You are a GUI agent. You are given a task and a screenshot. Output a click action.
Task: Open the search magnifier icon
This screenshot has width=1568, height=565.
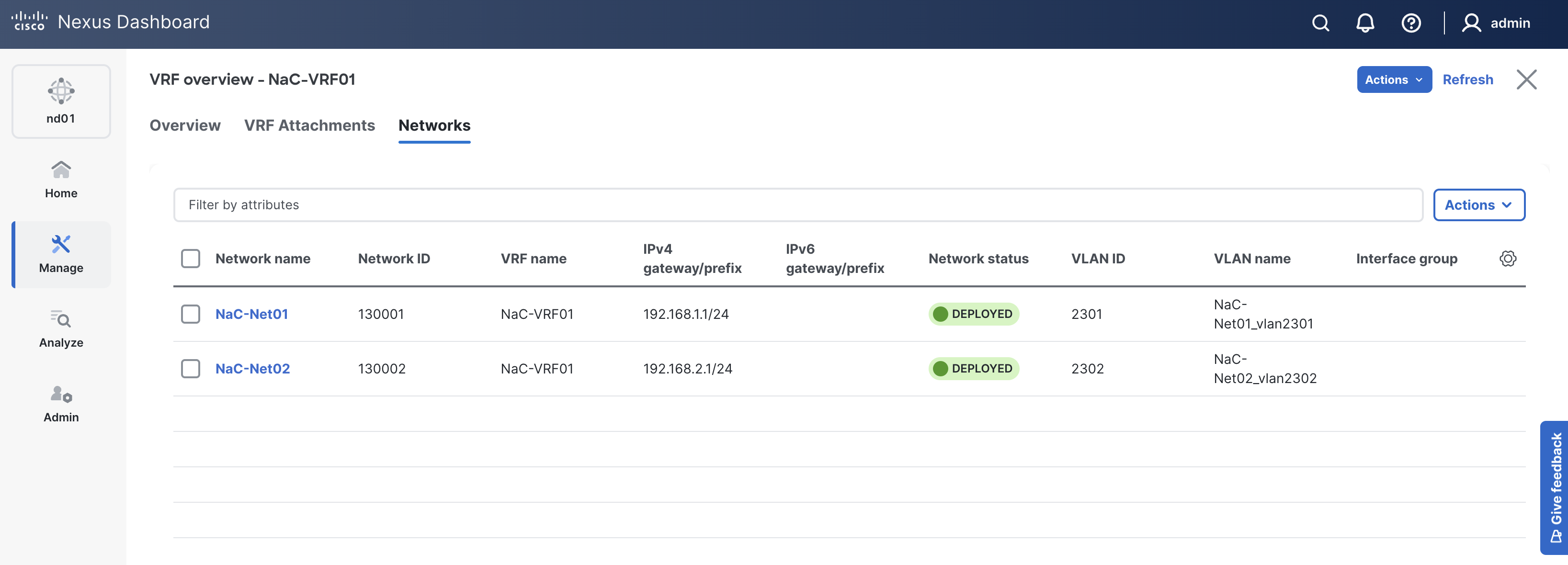(1320, 23)
